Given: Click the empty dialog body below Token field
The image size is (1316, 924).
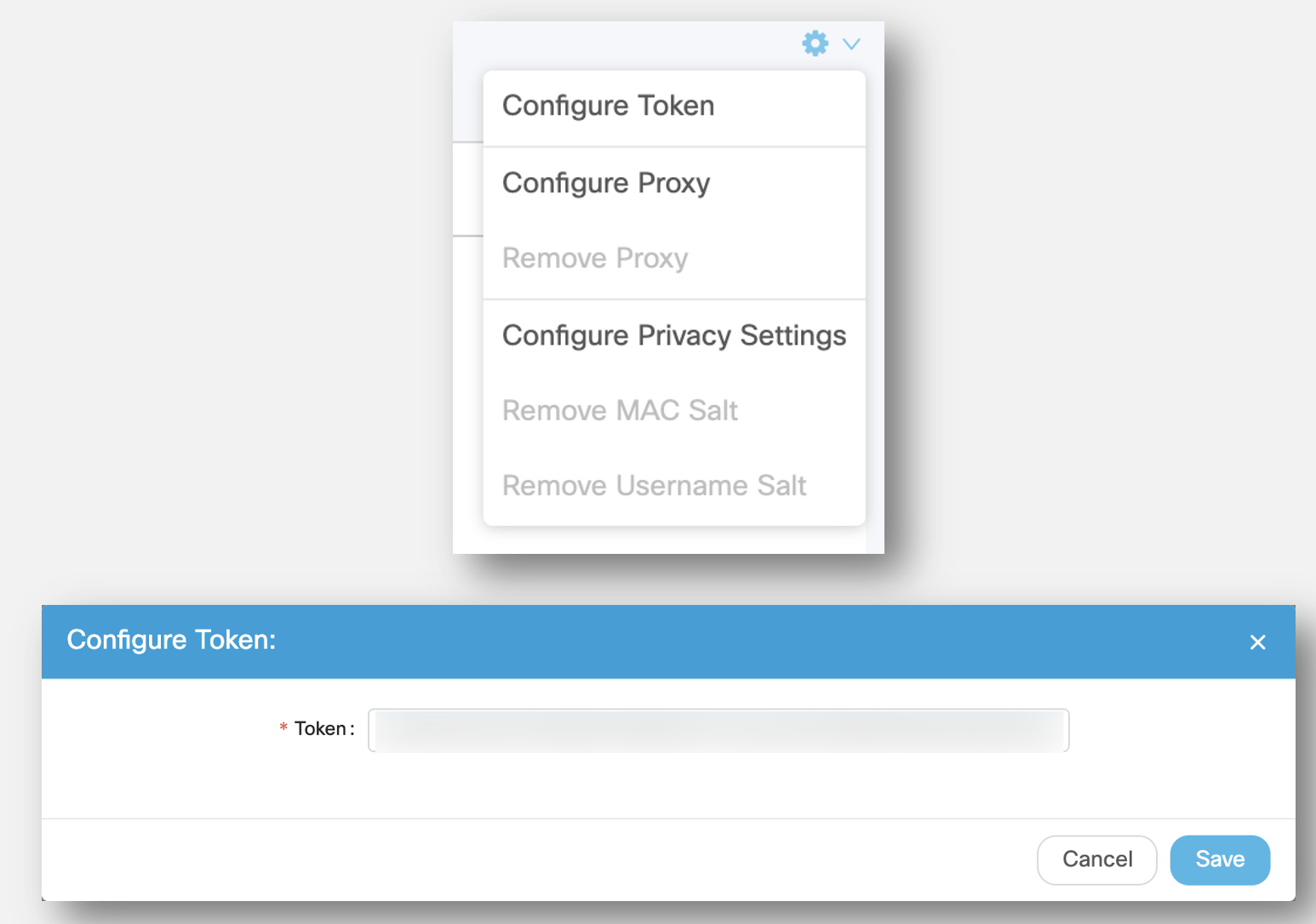Looking at the screenshot, I should [667, 787].
